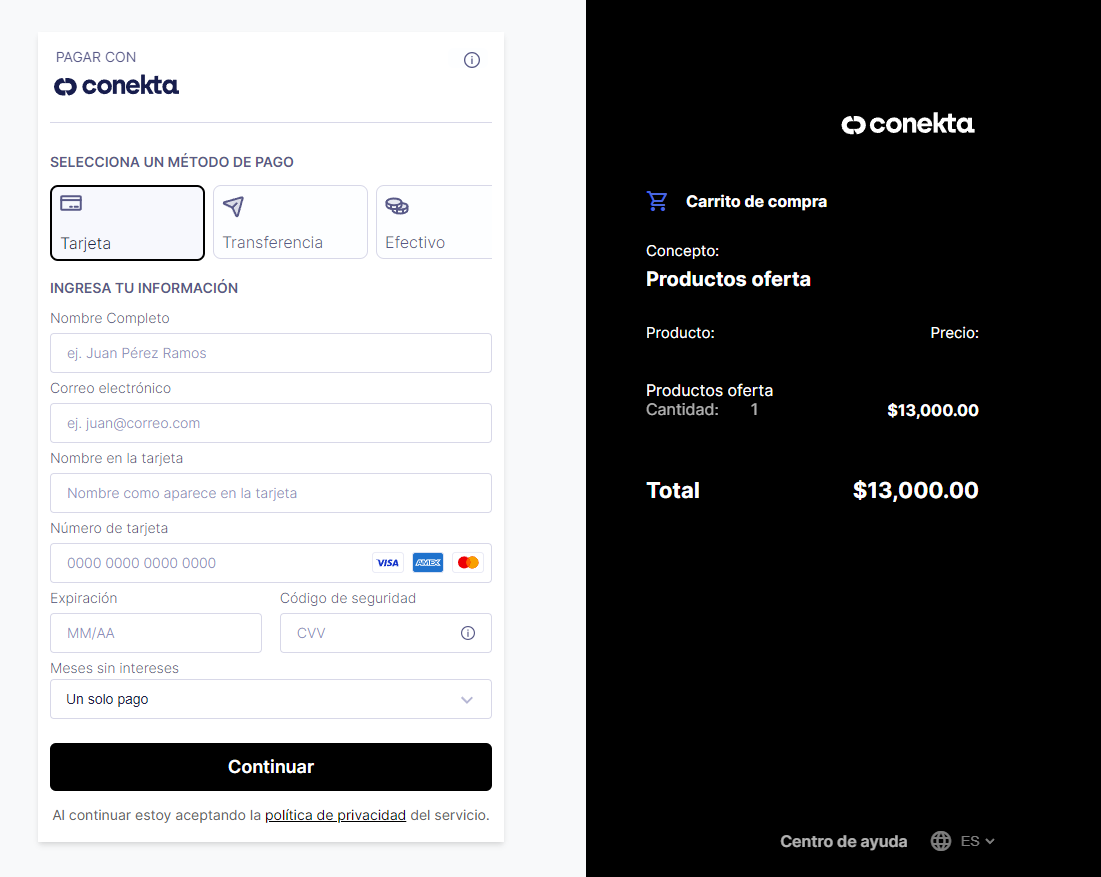Image resolution: width=1101 pixels, height=877 pixels.
Task: Click the Visa card logo
Action: click(x=387, y=563)
